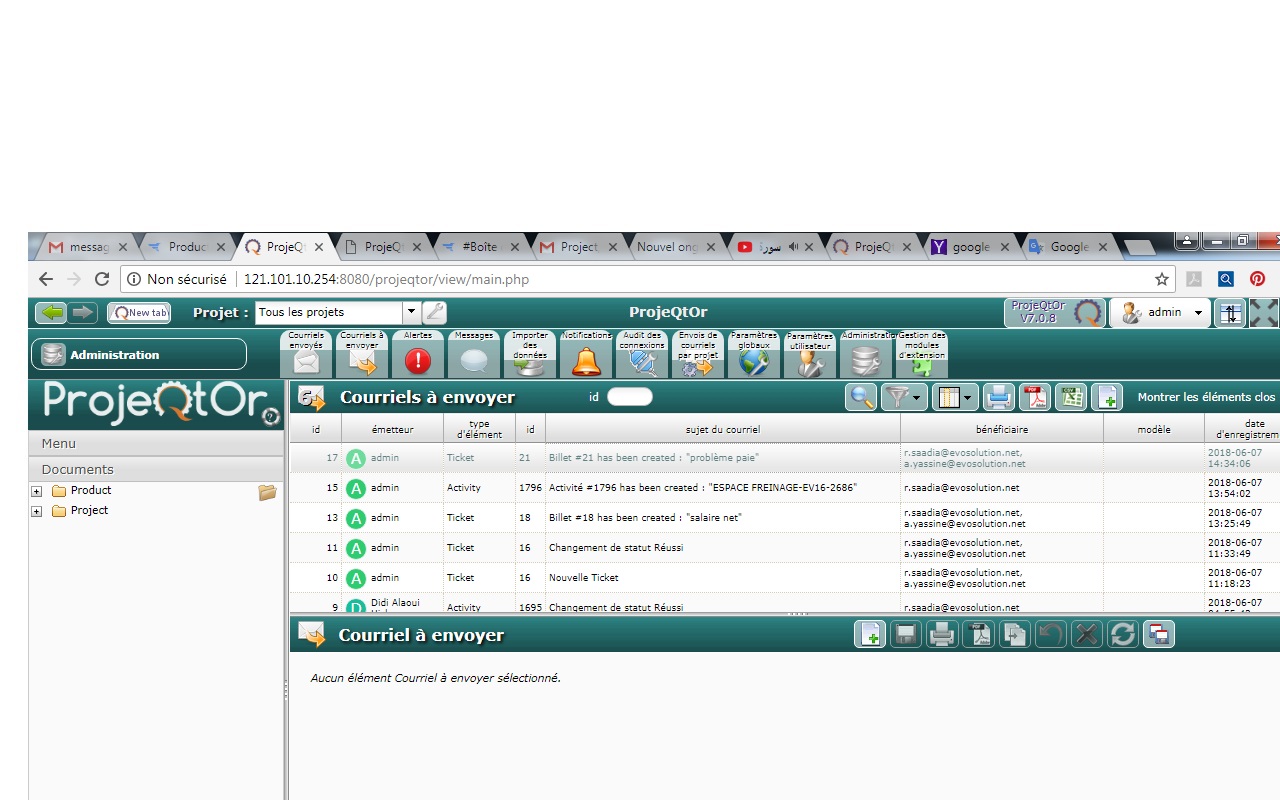Open the columns selector dropdown
The width and height of the screenshot is (1280, 800).
954,397
